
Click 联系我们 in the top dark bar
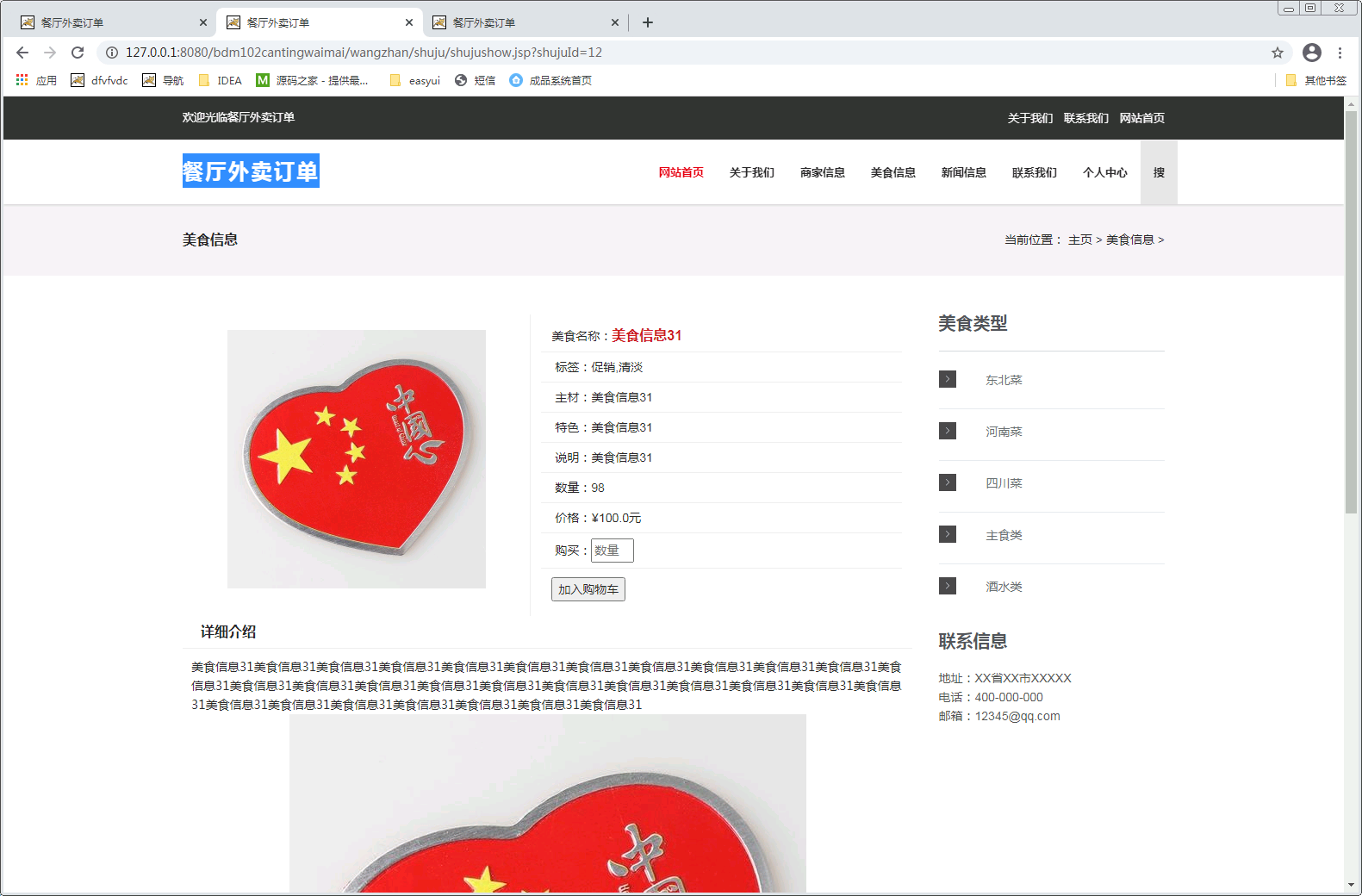(1086, 118)
